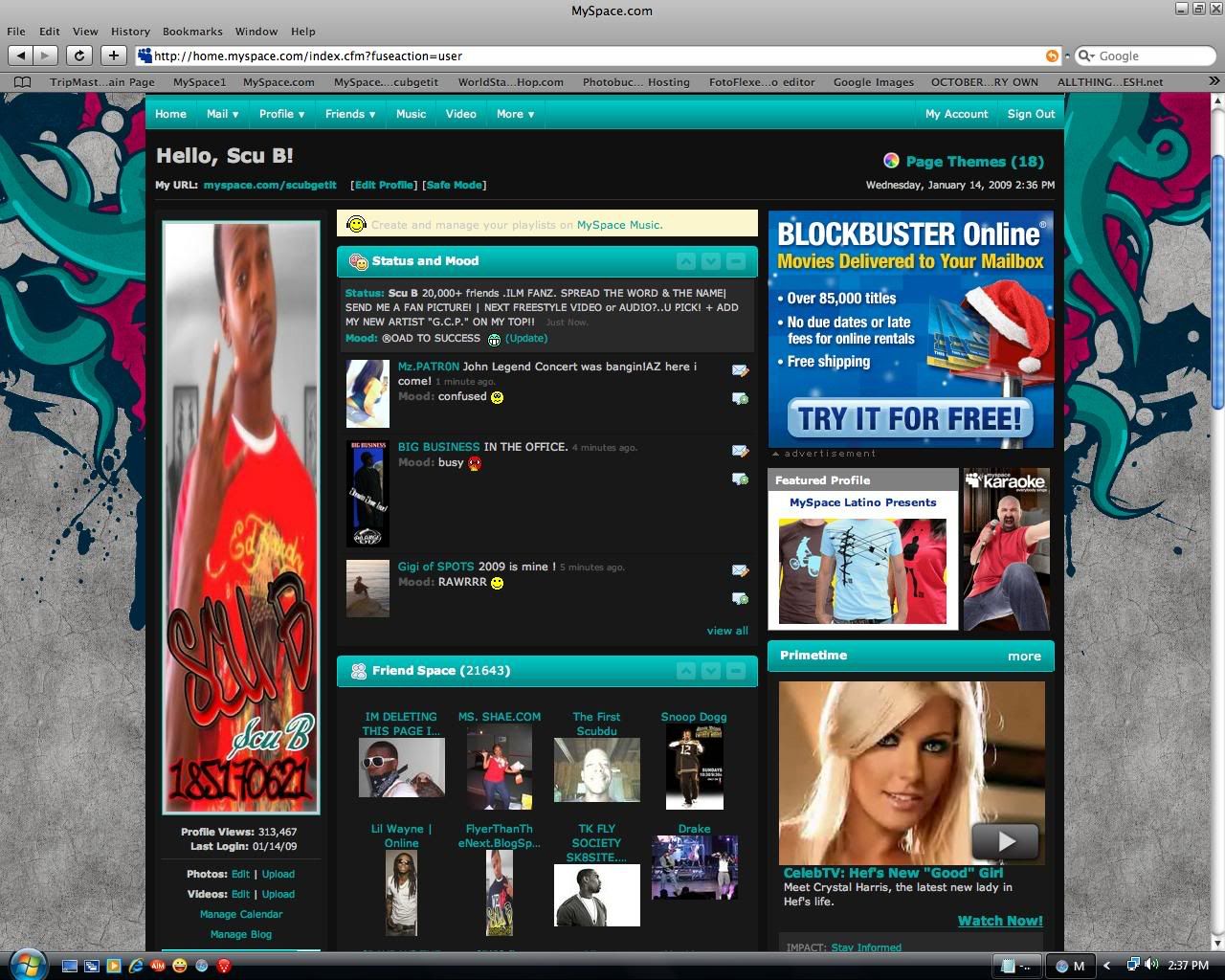Expand the Friends dropdown in MySpace navigation

click(x=350, y=114)
